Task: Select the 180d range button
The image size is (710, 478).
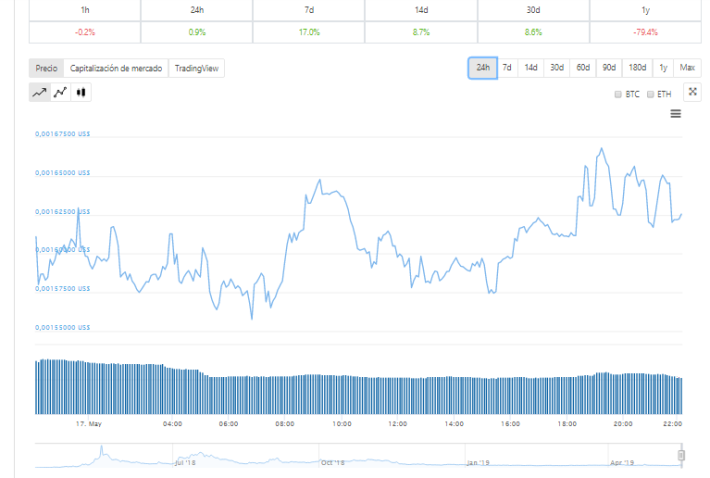Action: coord(638,68)
